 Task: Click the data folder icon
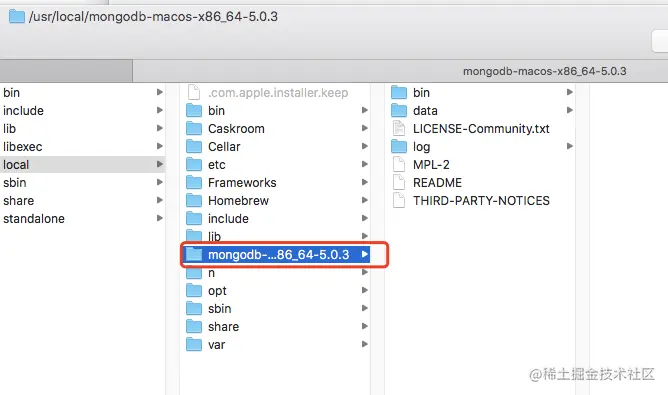pos(399,110)
